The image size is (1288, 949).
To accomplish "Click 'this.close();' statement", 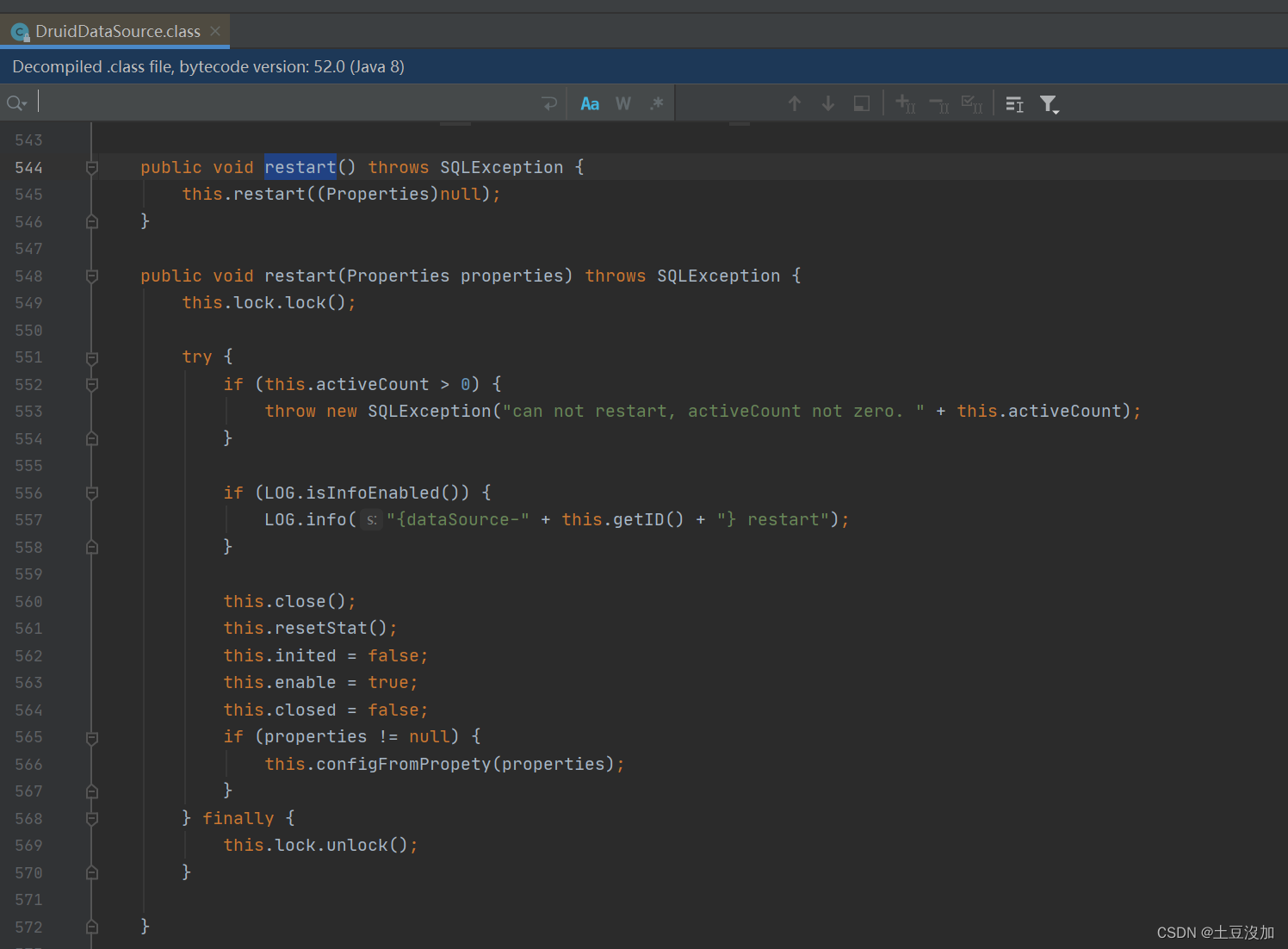I will tap(289, 601).
